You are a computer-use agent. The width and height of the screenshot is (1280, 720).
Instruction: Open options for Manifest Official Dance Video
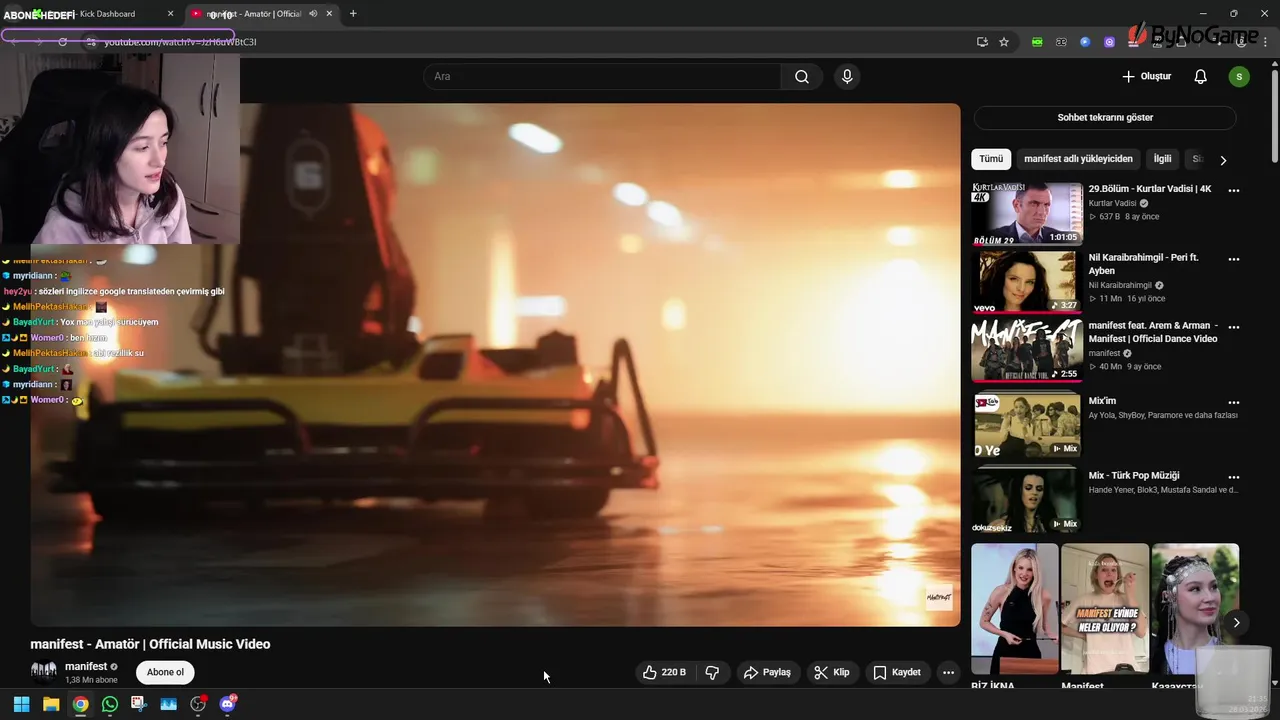click(1234, 327)
